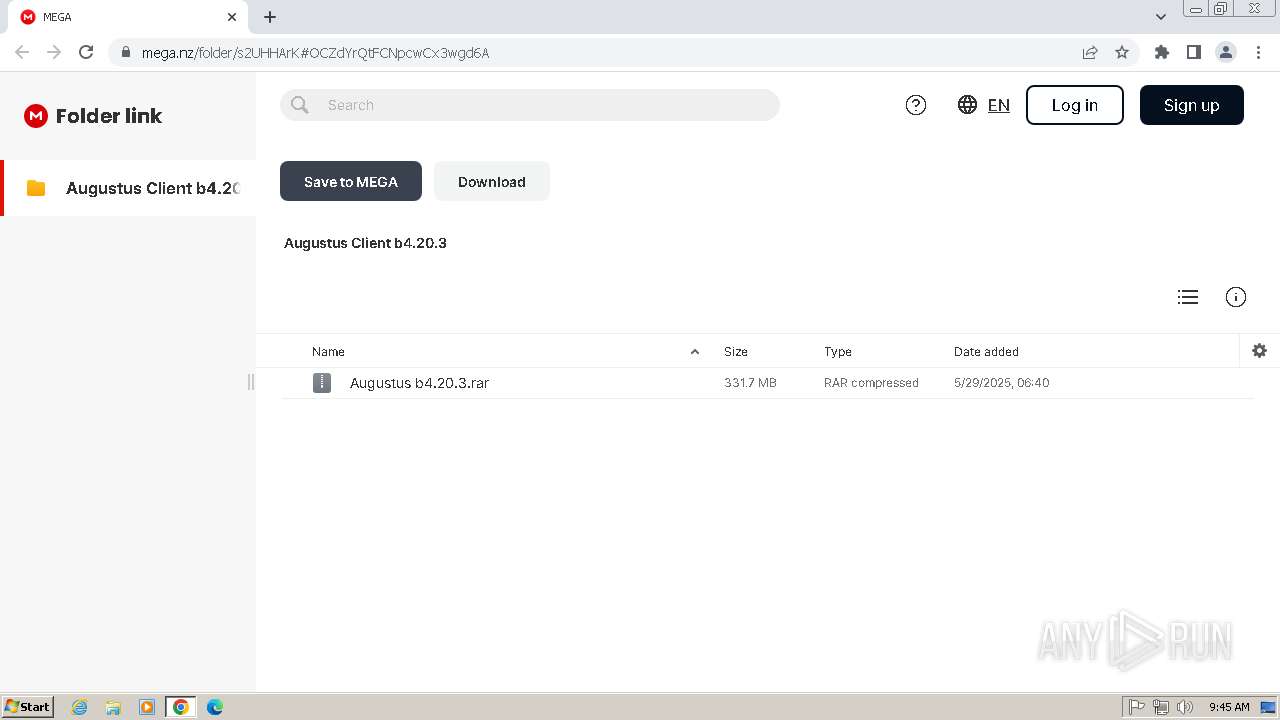
Task: Click the network tray icon
Action: [1161, 707]
